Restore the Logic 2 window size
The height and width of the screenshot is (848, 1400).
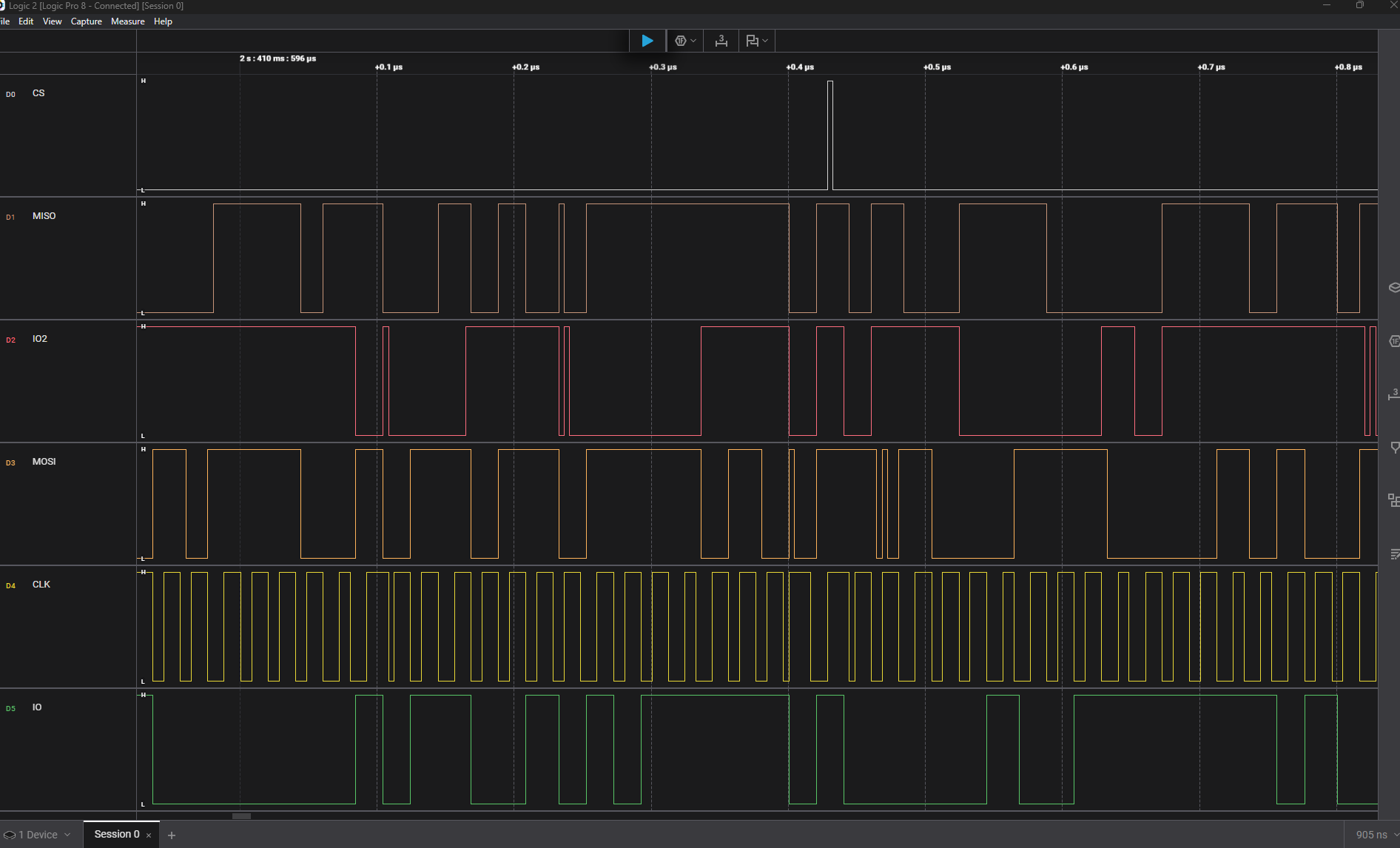(x=1359, y=5)
